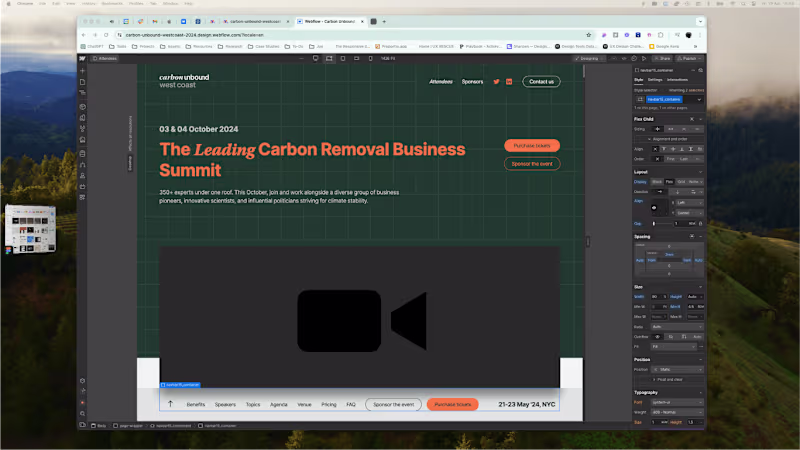Set display to Flex

[669, 182]
